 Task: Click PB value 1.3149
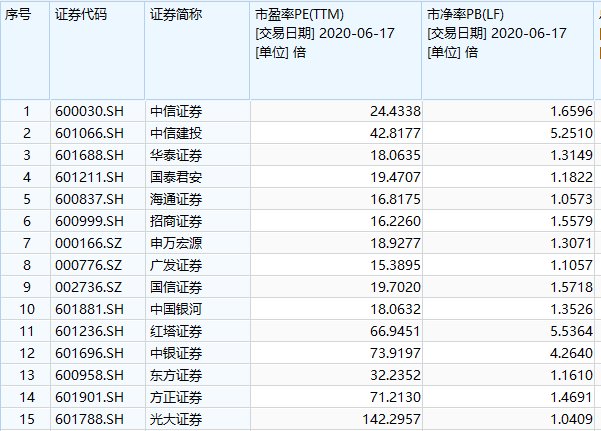[x=571, y=155]
